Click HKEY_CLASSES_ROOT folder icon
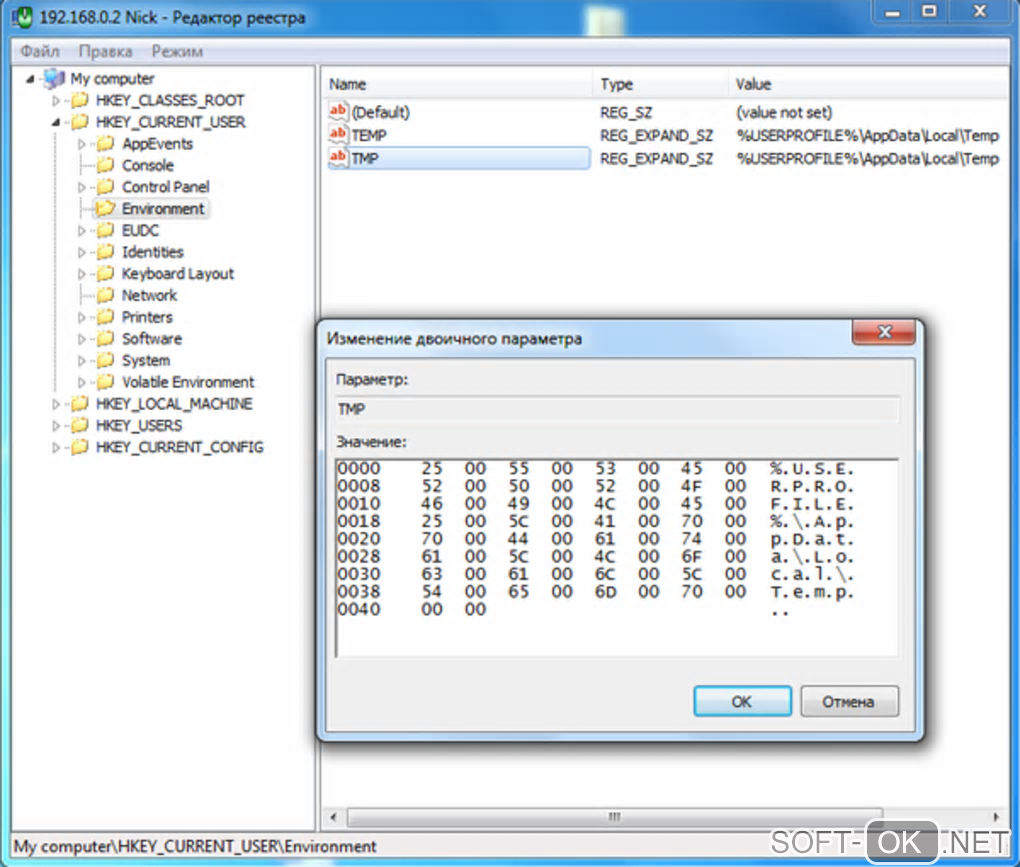 coord(79,100)
